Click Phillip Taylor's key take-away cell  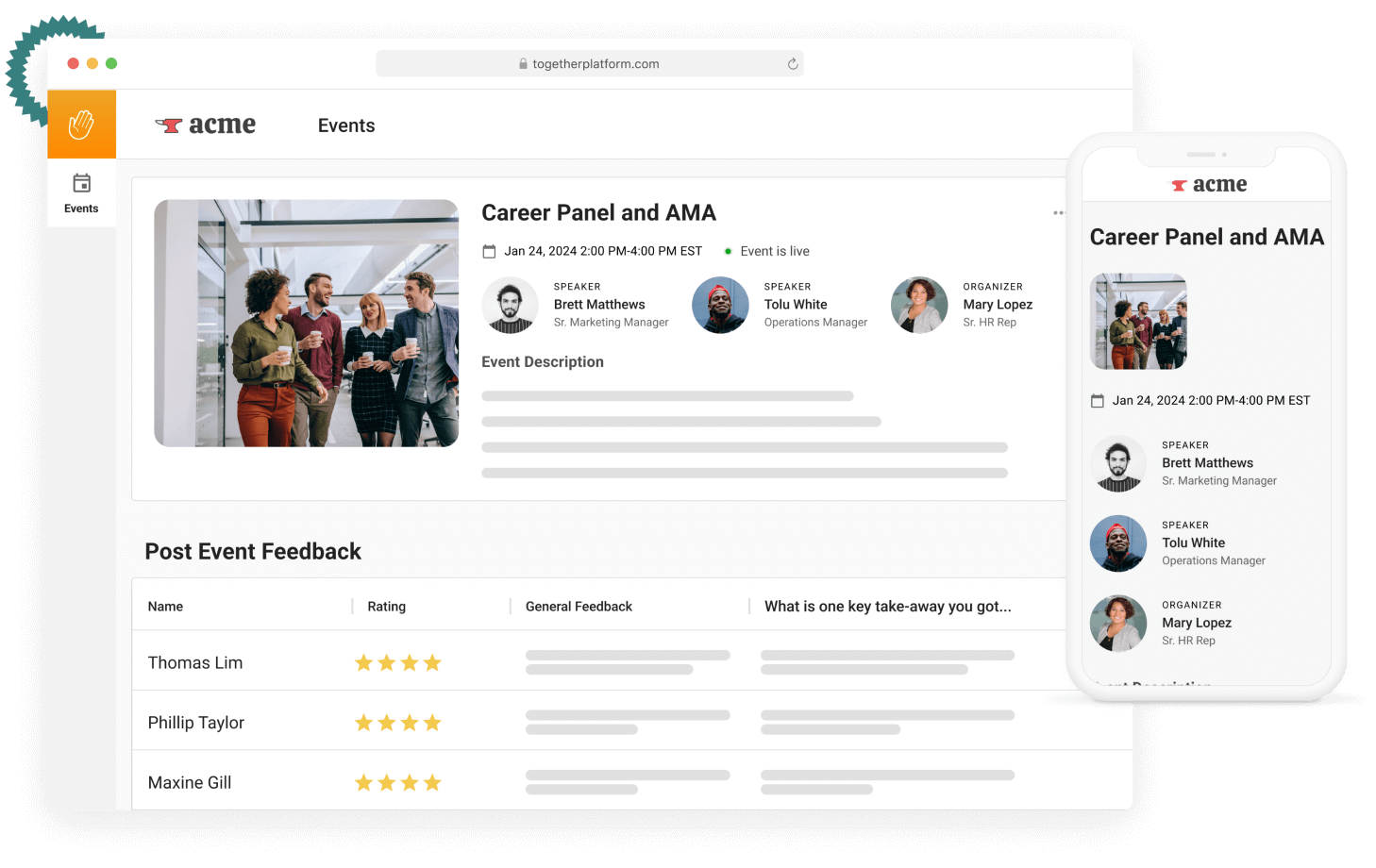[x=888, y=723]
